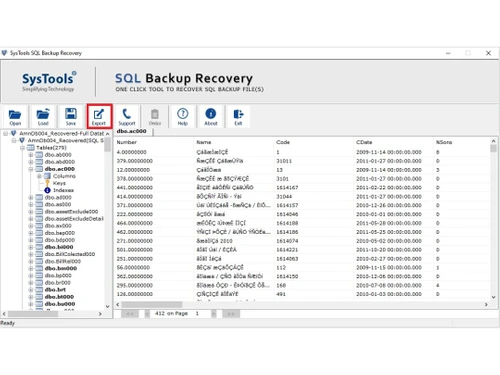
Task: Click the CDate cell 2010-07-08 00:00:00.000
Action: 389,285
